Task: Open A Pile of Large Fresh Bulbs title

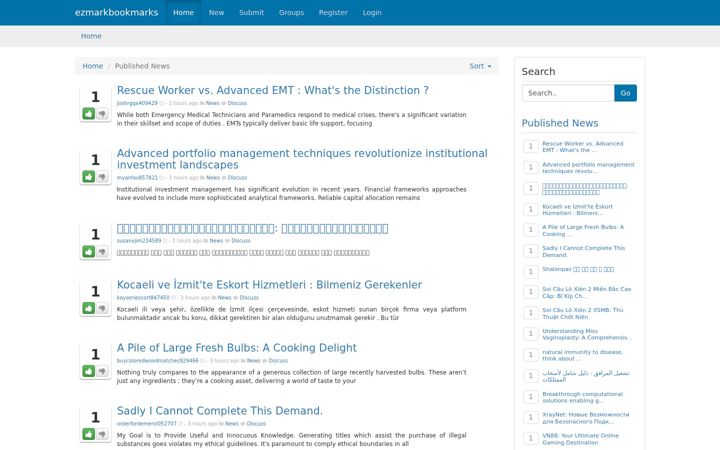Action: click(x=236, y=348)
